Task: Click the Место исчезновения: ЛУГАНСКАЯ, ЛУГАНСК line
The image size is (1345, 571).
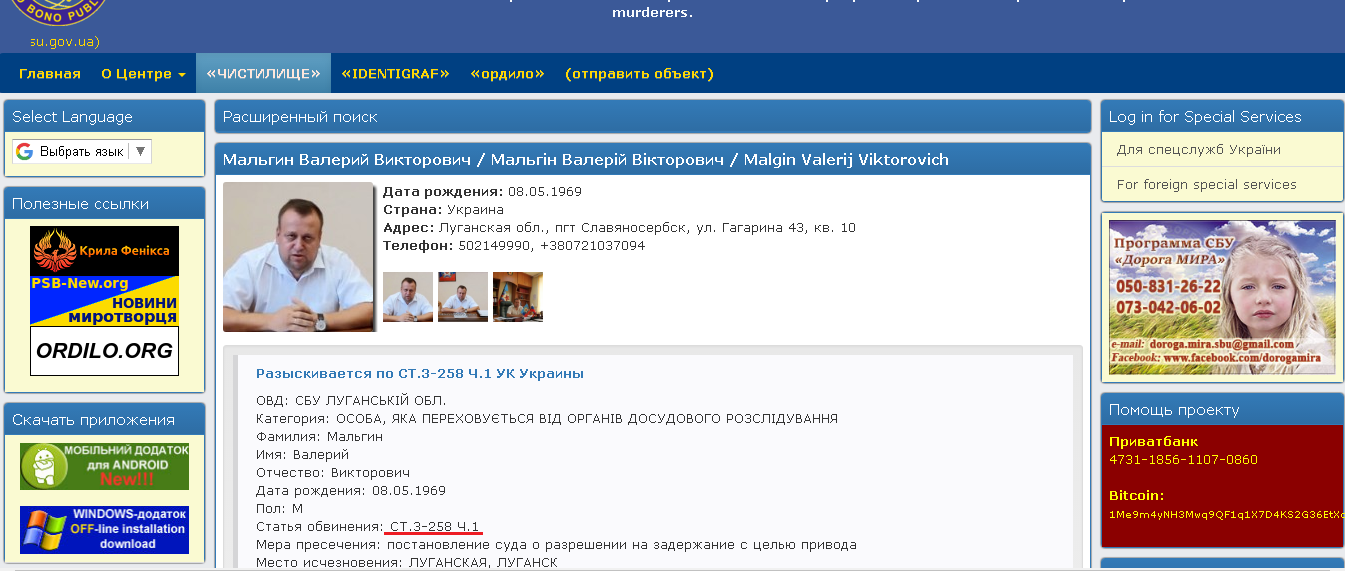Action: (407, 563)
